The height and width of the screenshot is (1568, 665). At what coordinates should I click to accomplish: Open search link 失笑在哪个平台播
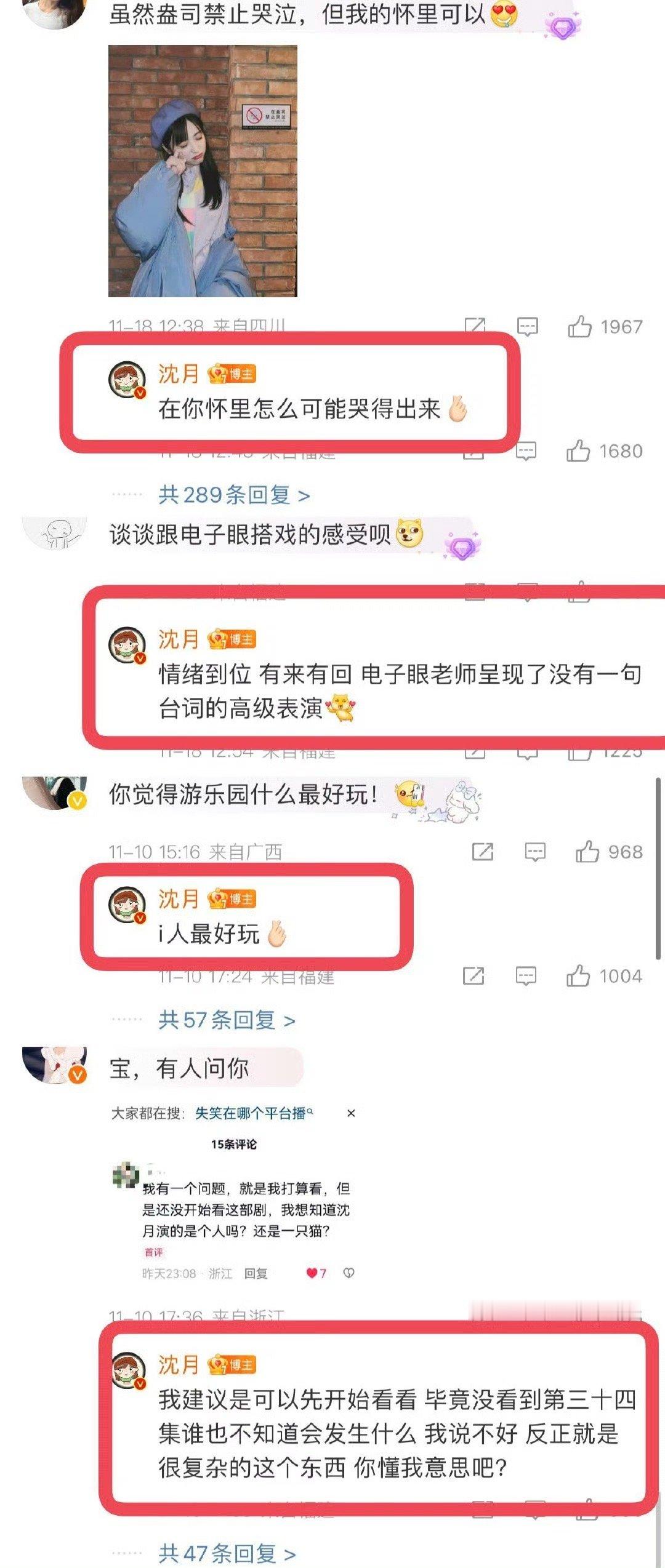click(x=254, y=1113)
